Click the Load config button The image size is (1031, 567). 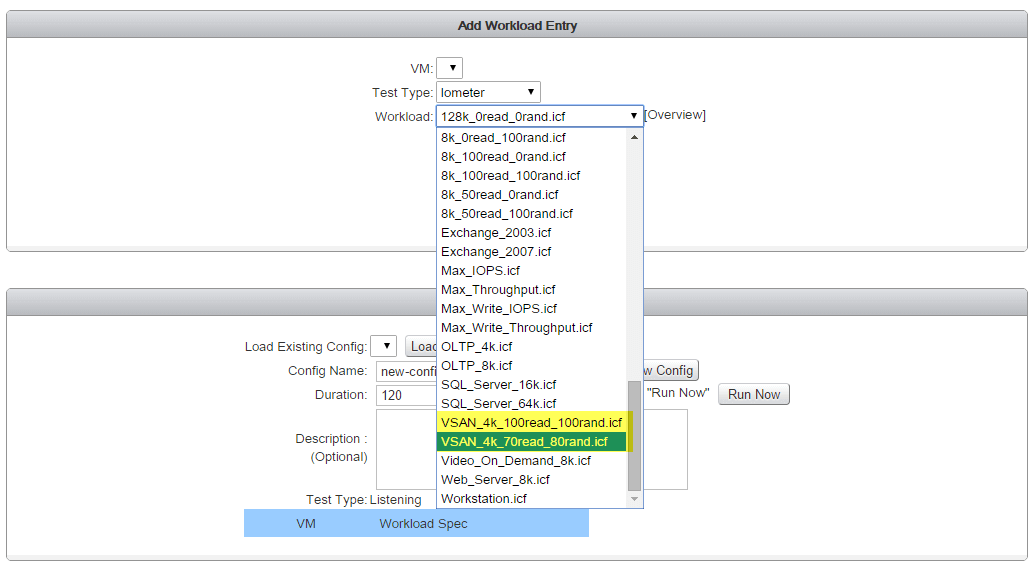click(421, 346)
